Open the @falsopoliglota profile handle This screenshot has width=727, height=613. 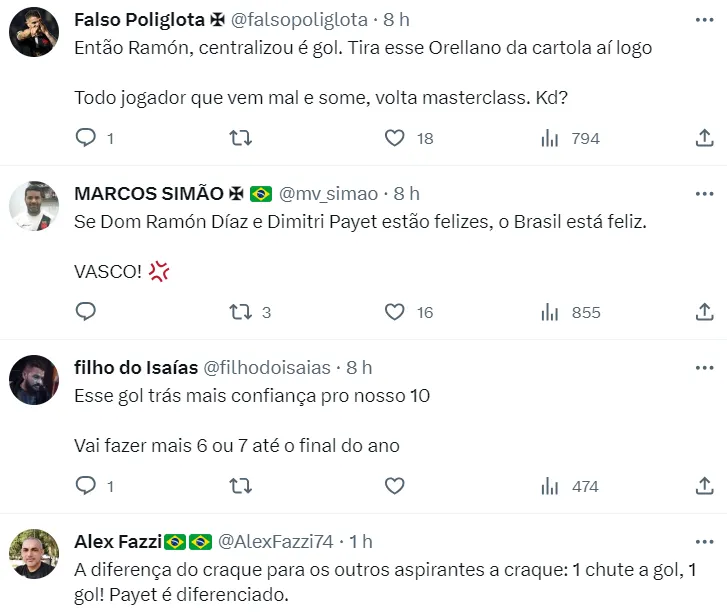click(x=299, y=20)
